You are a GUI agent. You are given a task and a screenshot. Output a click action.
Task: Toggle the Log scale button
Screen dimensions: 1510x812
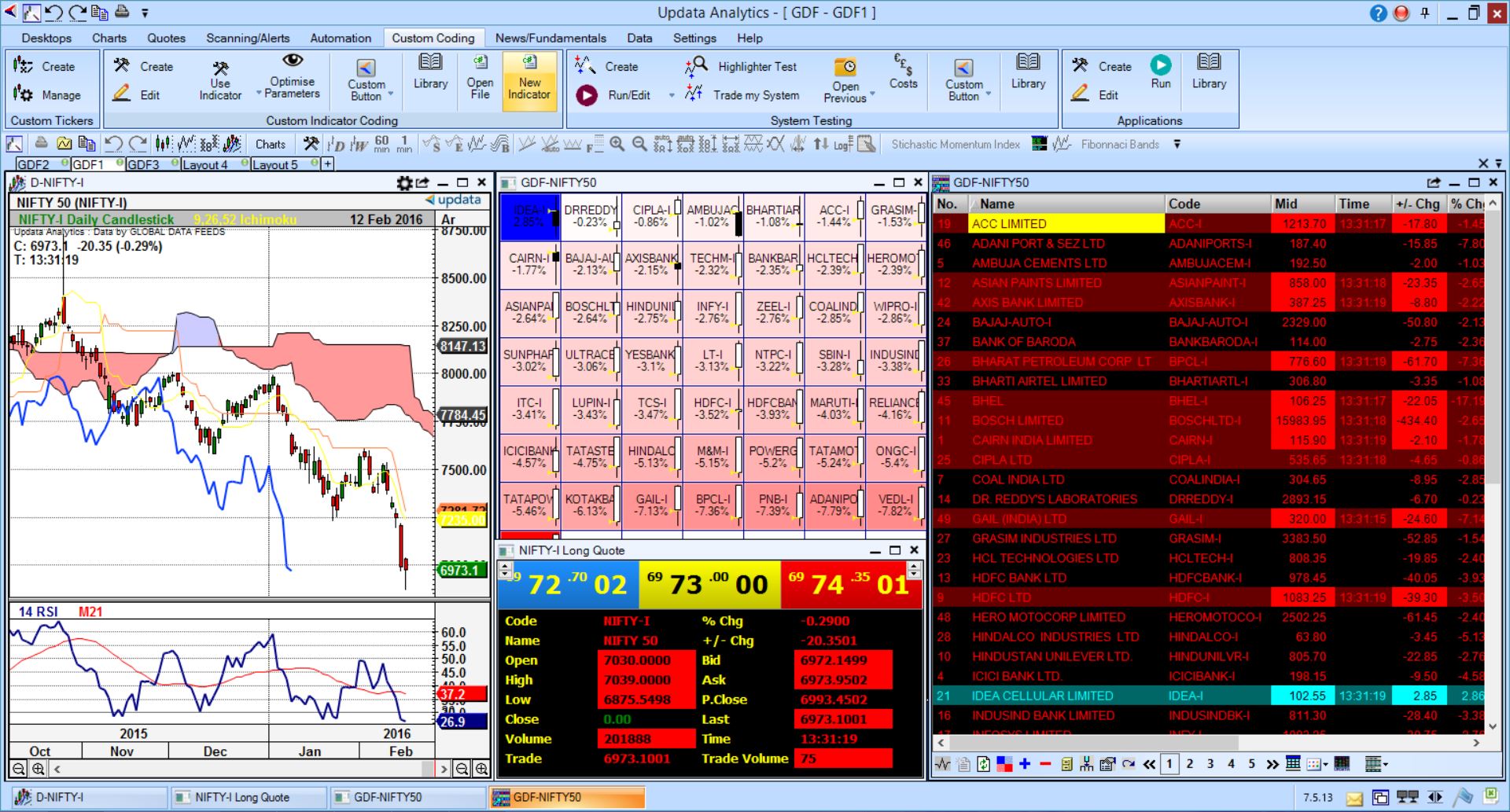click(x=843, y=144)
